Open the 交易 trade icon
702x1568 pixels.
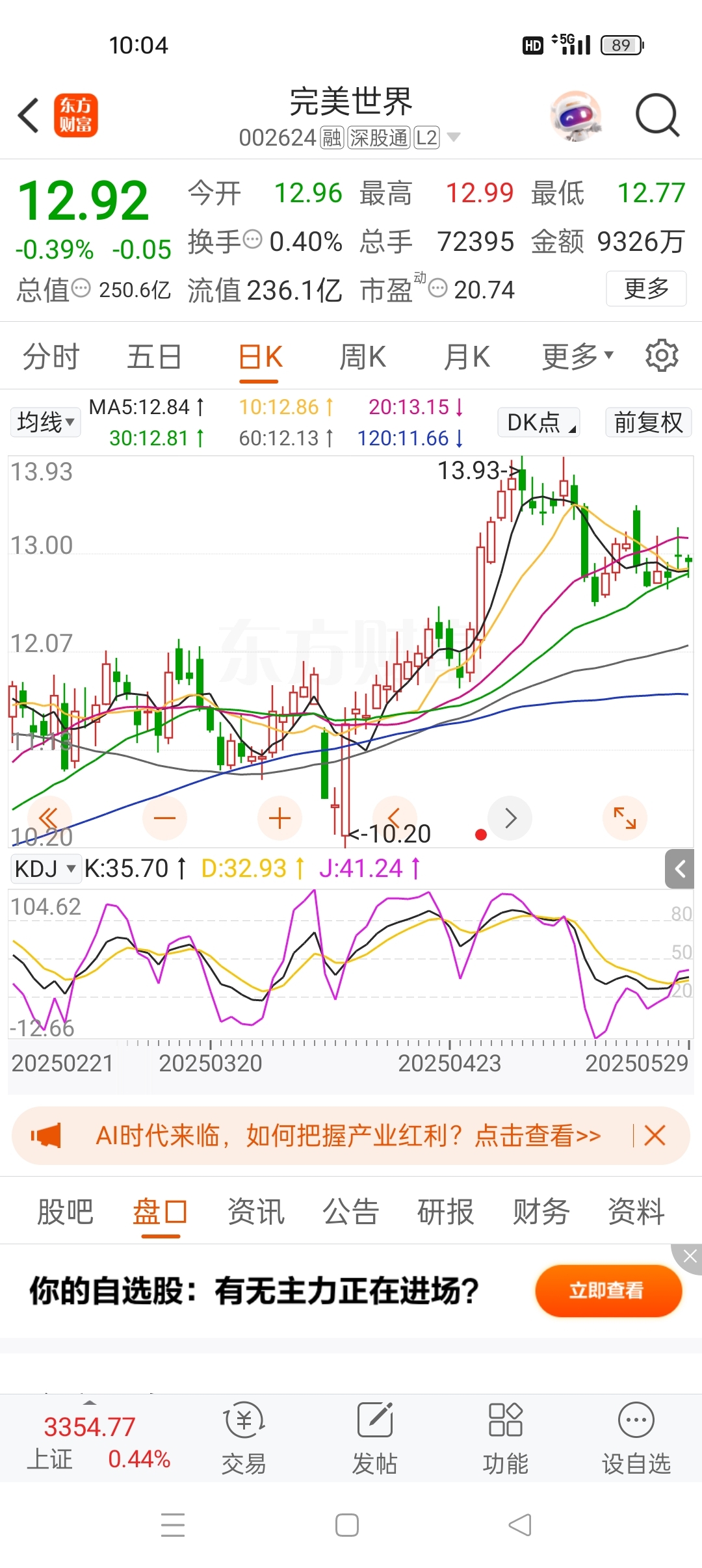pos(244,1438)
